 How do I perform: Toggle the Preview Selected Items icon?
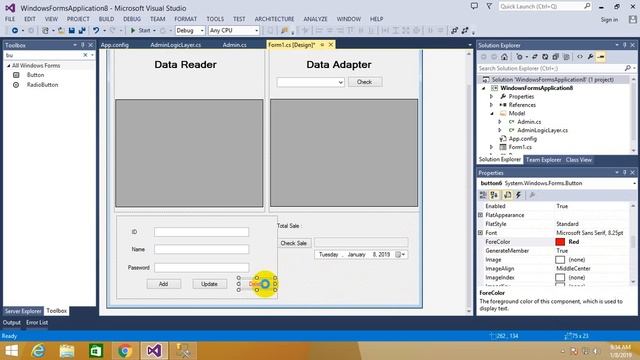tap(601, 57)
